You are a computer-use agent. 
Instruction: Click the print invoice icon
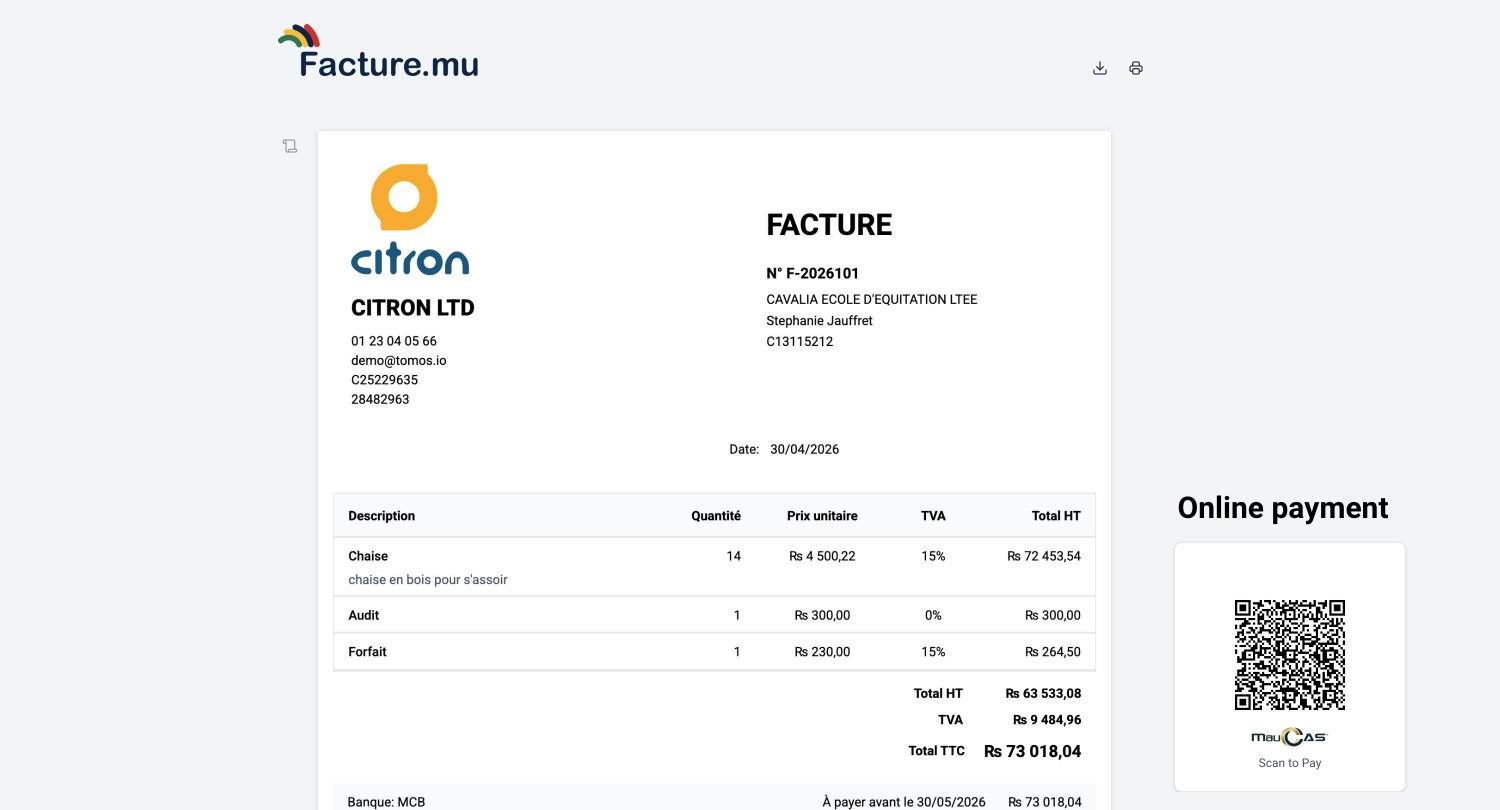[1136, 68]
